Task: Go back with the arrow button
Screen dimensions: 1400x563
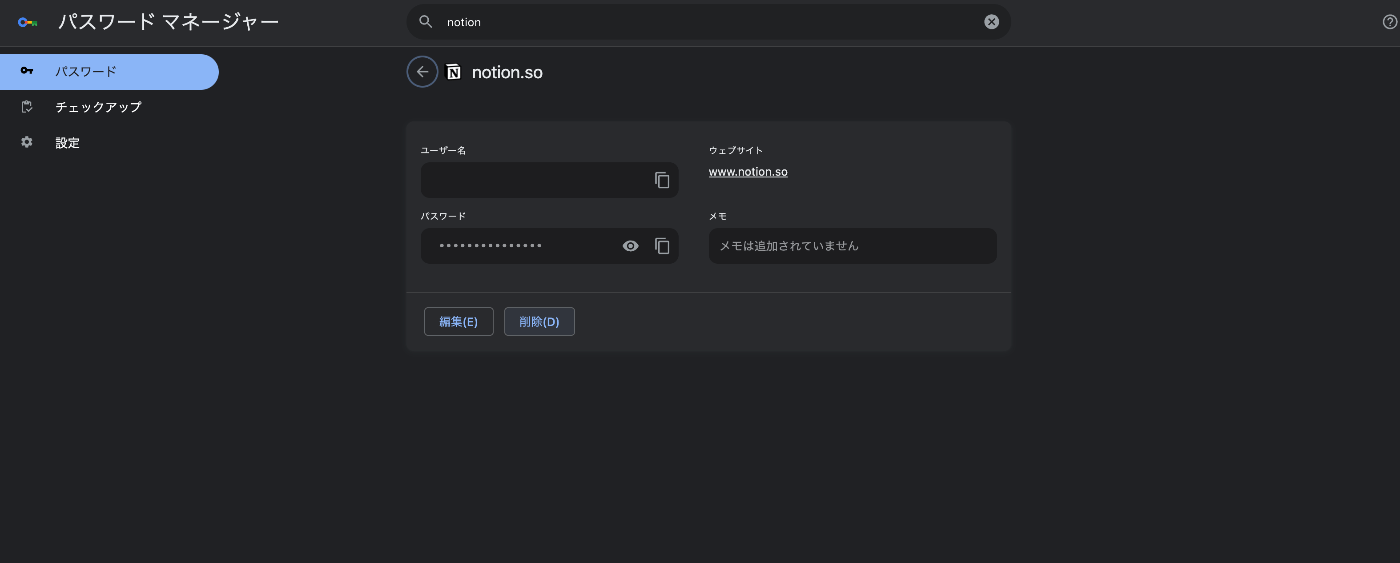Action: pyautogui.click(x=422, y=72)
